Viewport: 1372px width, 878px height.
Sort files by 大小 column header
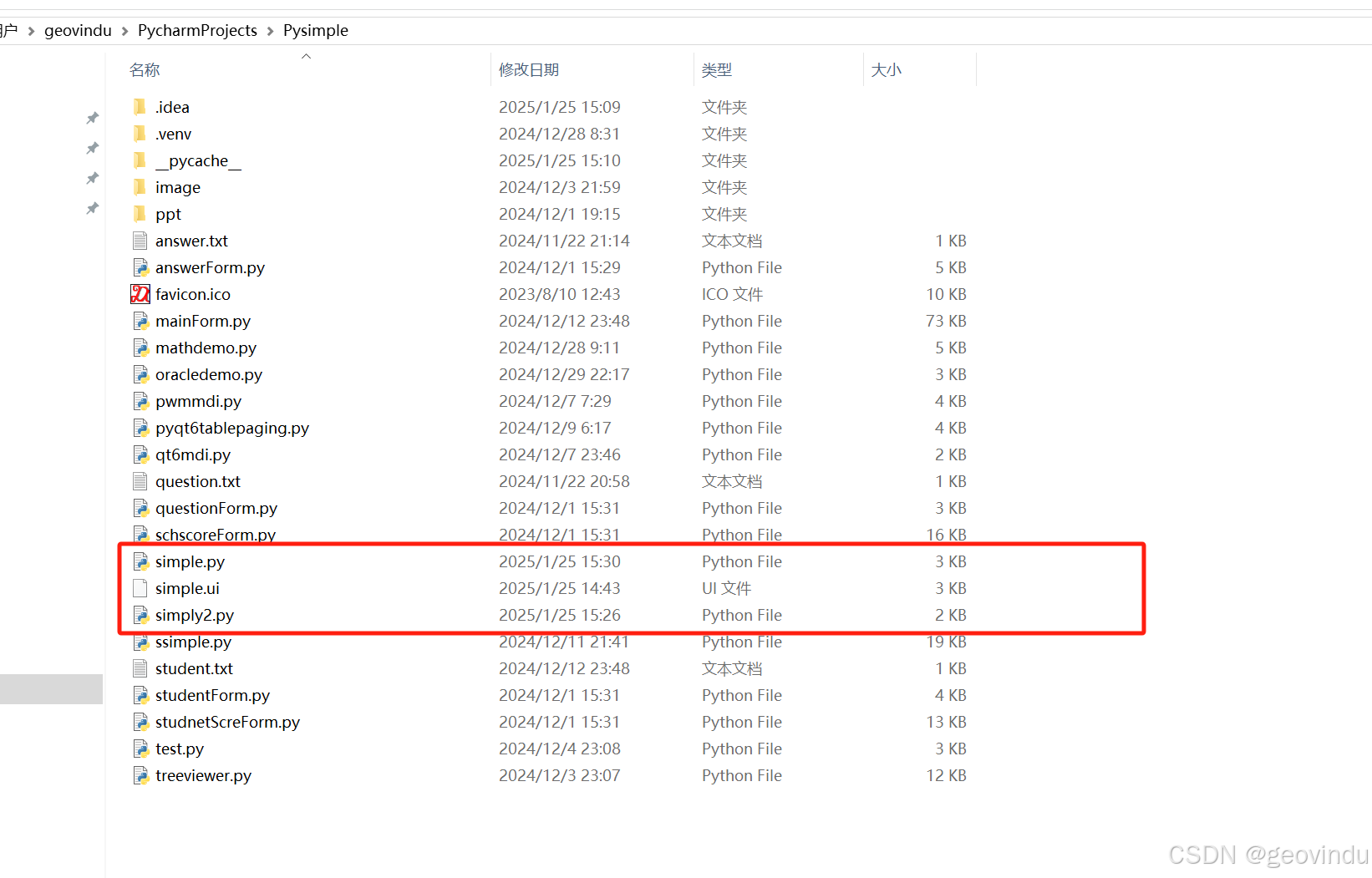click(887, 70)
